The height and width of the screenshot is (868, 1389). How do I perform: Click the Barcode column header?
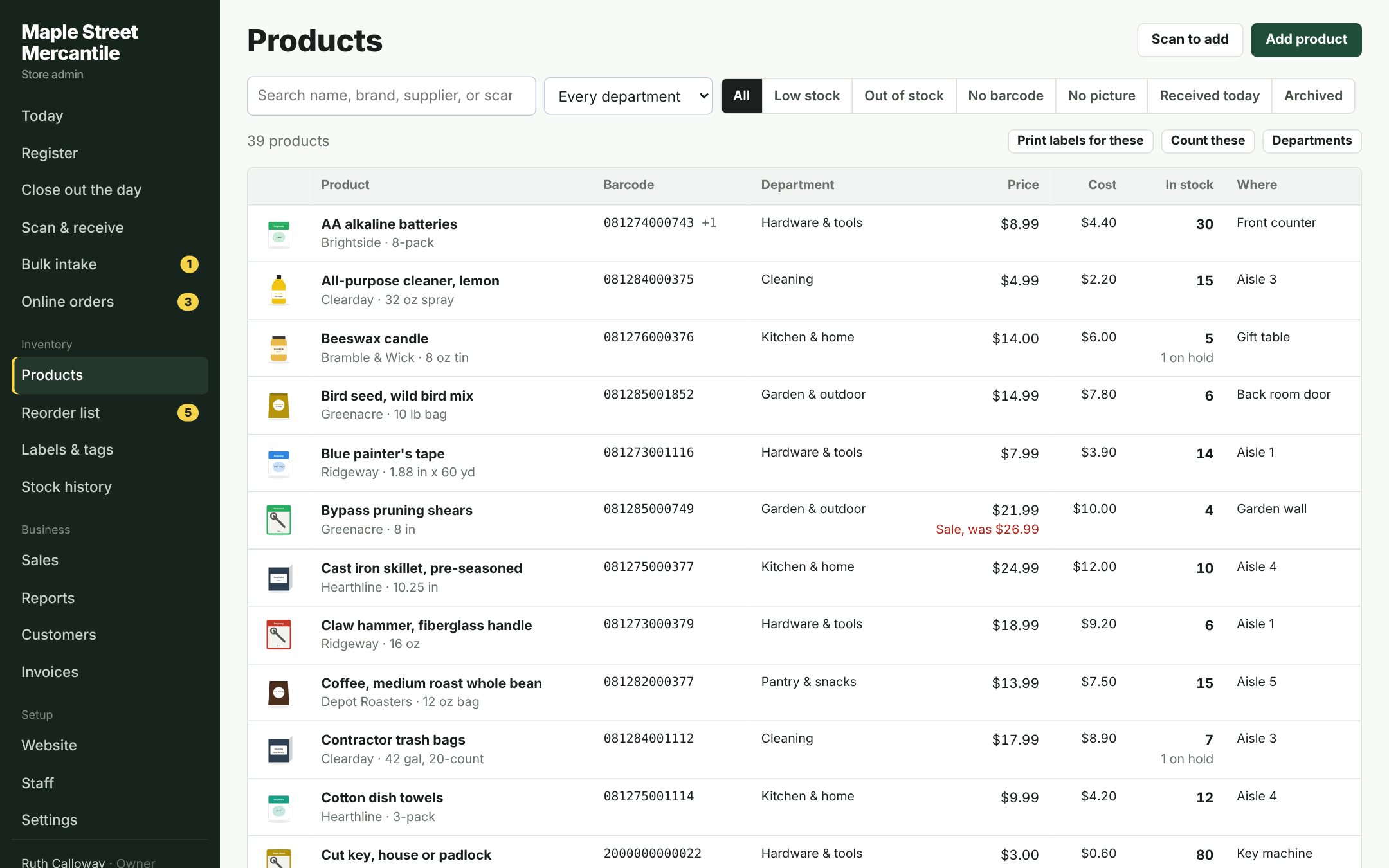(x=628, y=185)
